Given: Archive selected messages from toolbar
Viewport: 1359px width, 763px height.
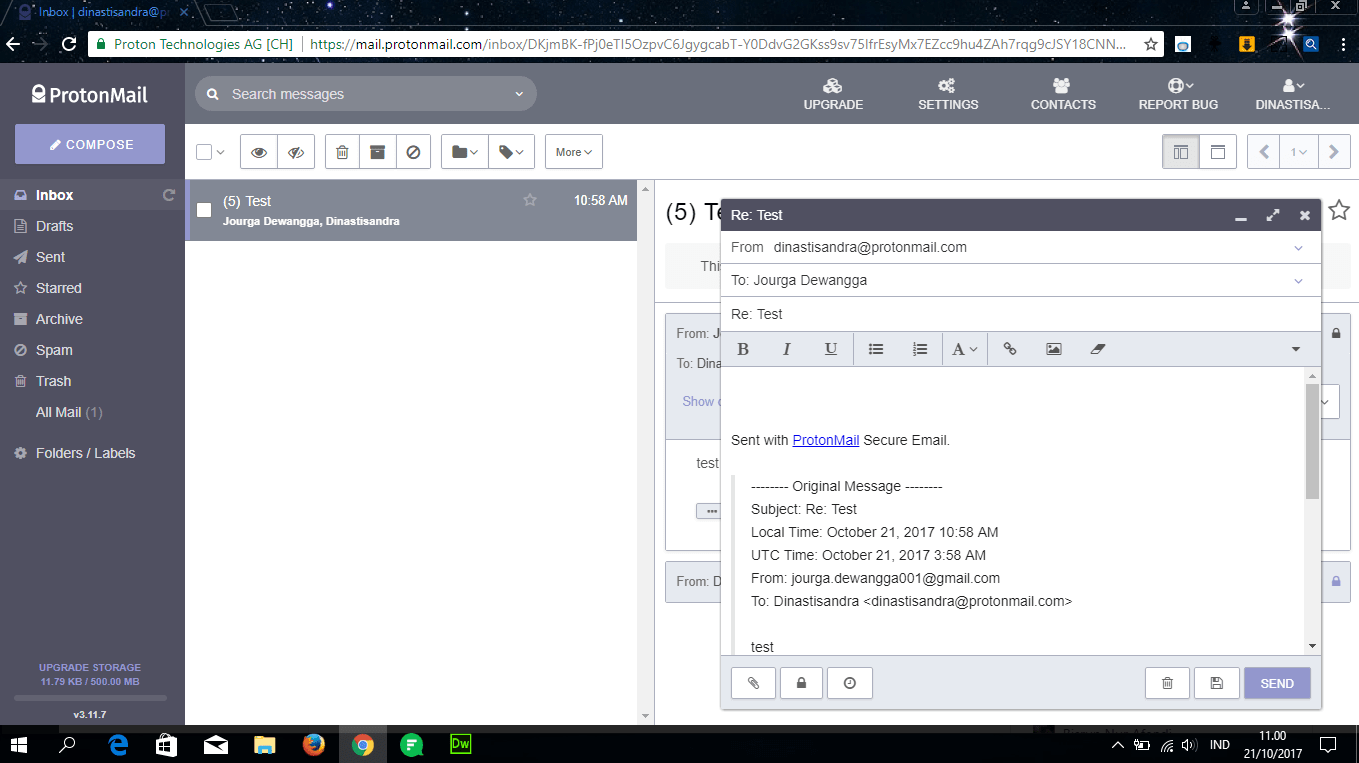Looking at the screenshot, I should pyautogui.click(x=377, y=152).
